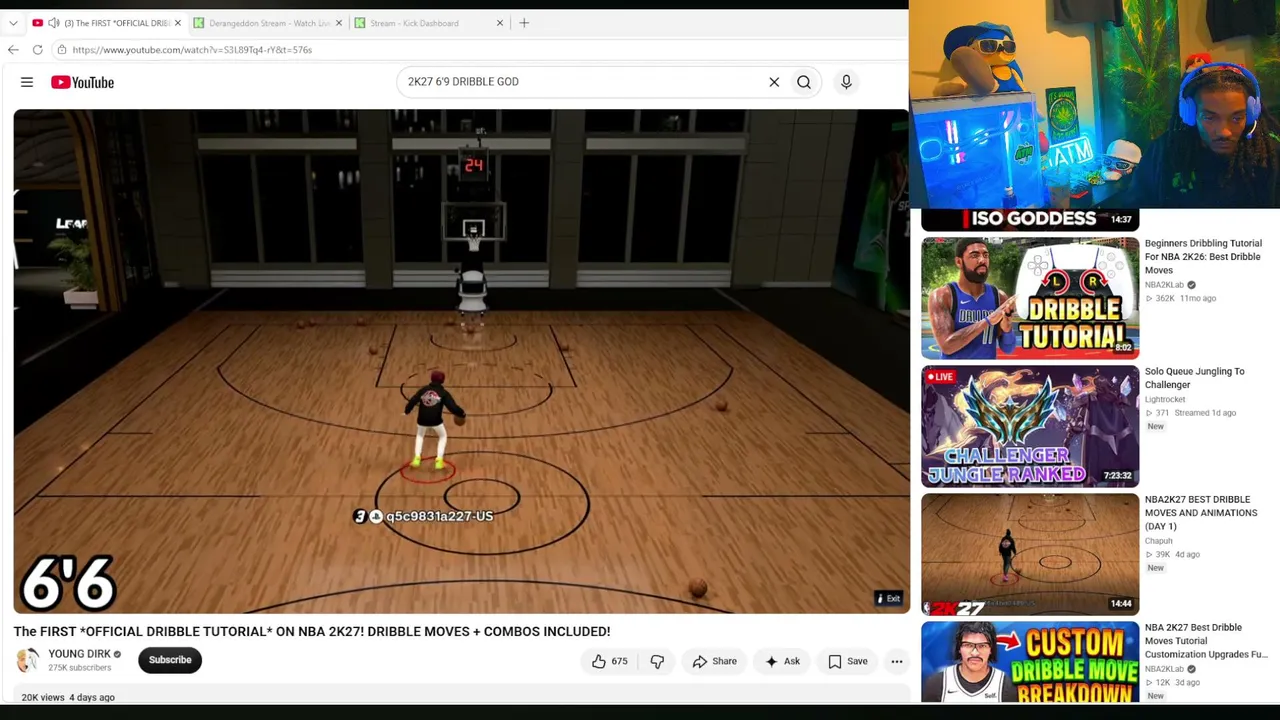1280x720 pixels.
Task: Click the 675 like count
Action: (620, 661)
